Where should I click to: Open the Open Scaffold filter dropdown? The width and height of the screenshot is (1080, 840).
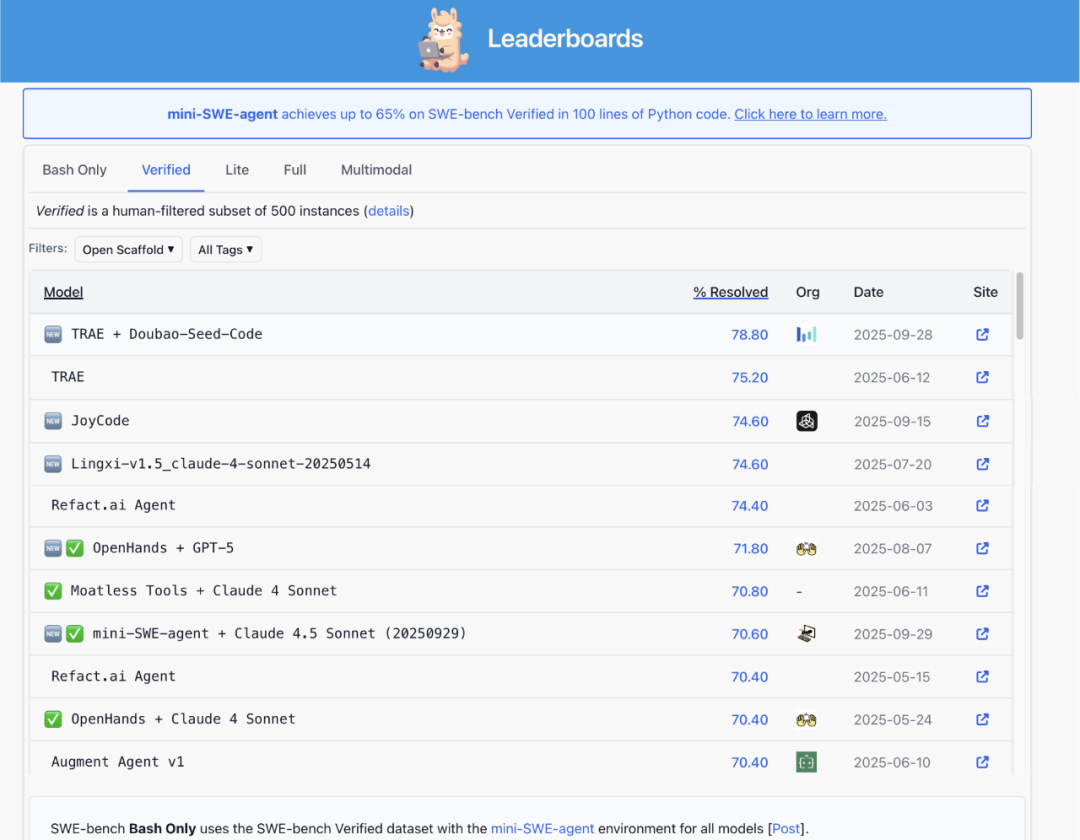click(128, 249)
